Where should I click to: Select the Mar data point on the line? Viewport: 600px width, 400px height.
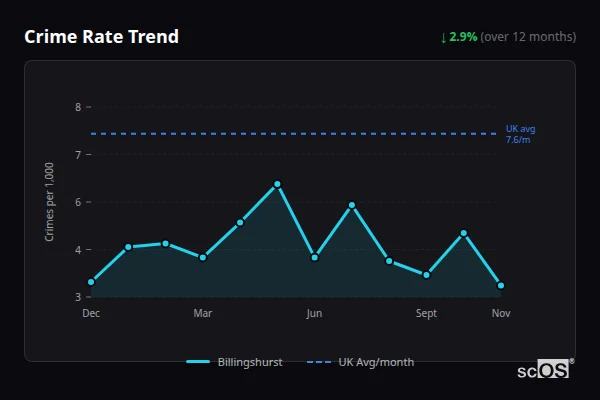click(203, 258)
